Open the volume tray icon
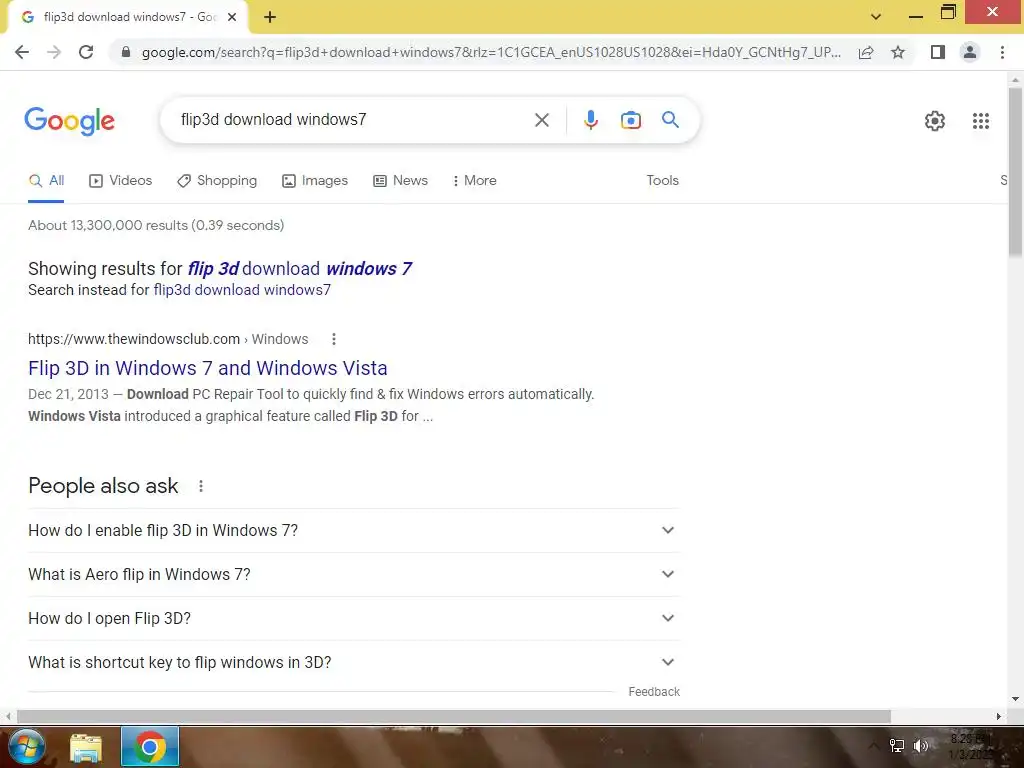This screenshot has width=1024, height=768. 921,745
